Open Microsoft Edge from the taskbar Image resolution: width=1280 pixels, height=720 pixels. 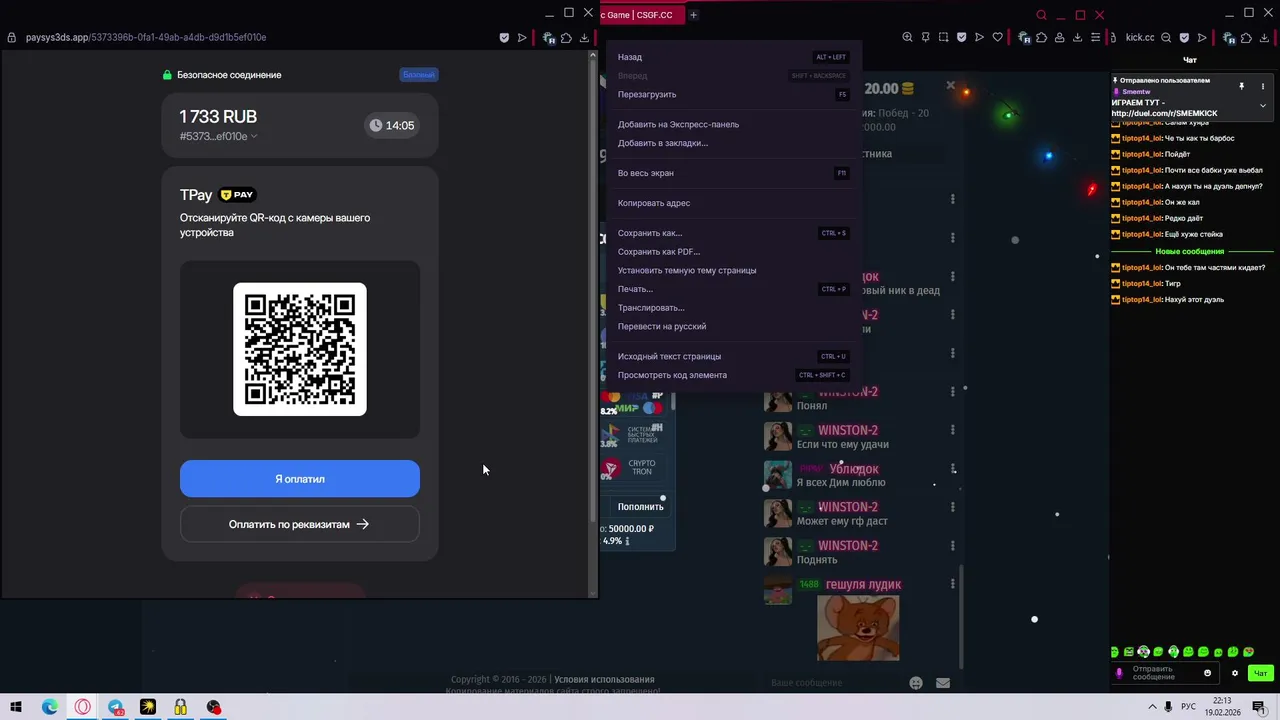pyautogui.click(x=49, y=707)
